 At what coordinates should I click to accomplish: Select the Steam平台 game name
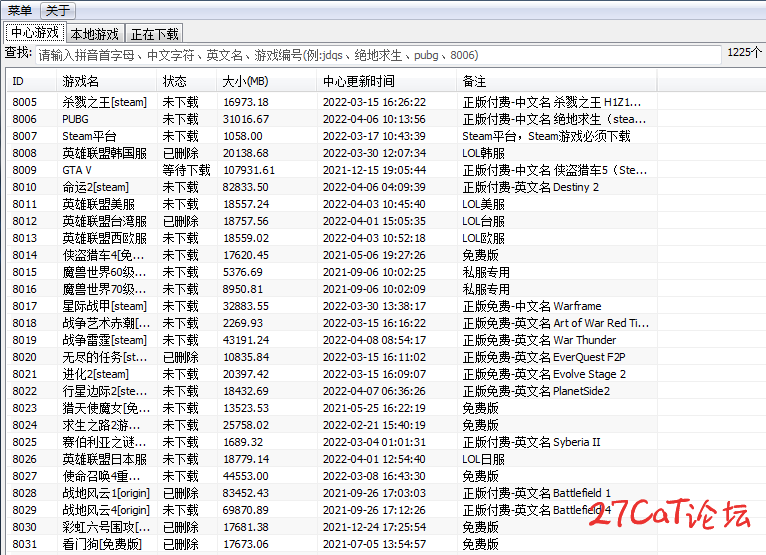pyautogui.click(x=89, y=136)
